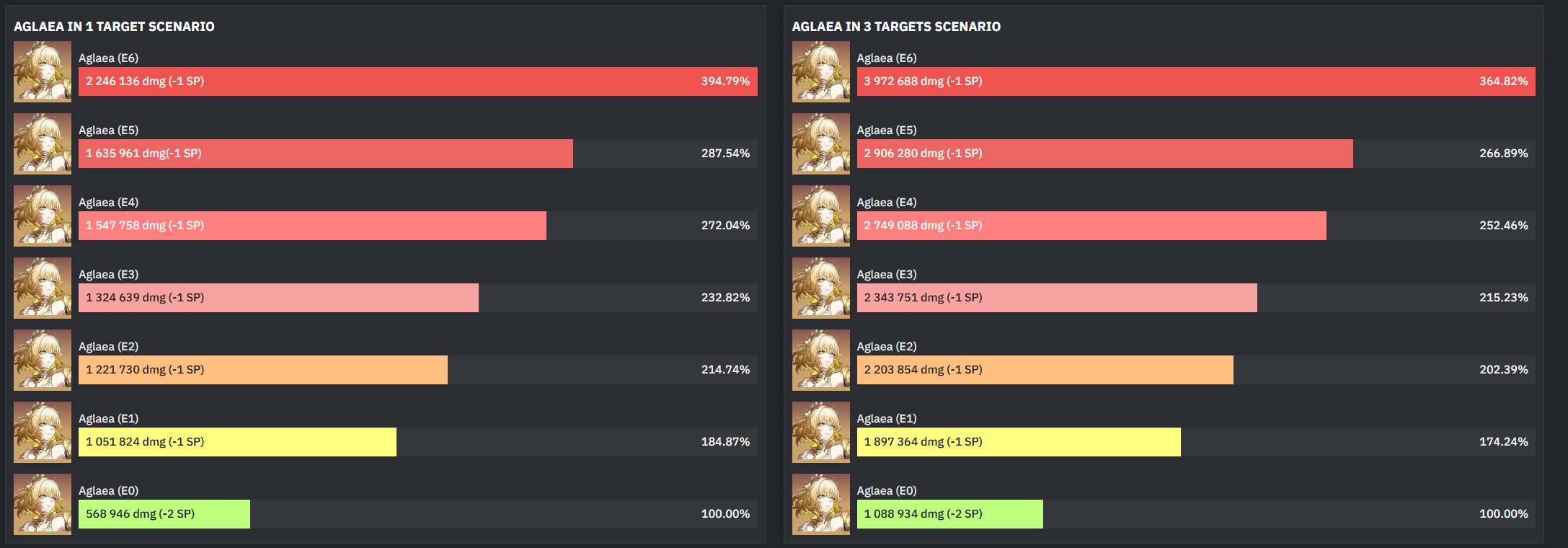Click the Aglaea E0 portrait in 1 target panel

coord(43,504)
